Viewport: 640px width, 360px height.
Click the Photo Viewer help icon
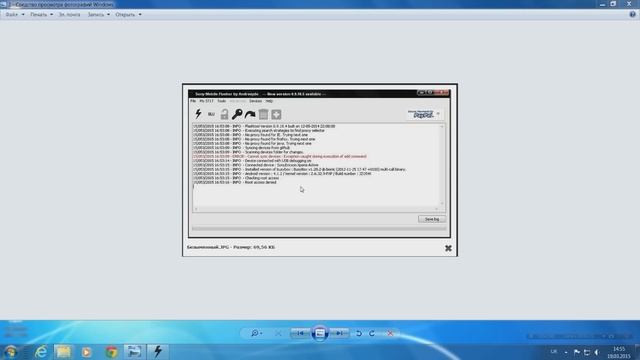[632, 14]
